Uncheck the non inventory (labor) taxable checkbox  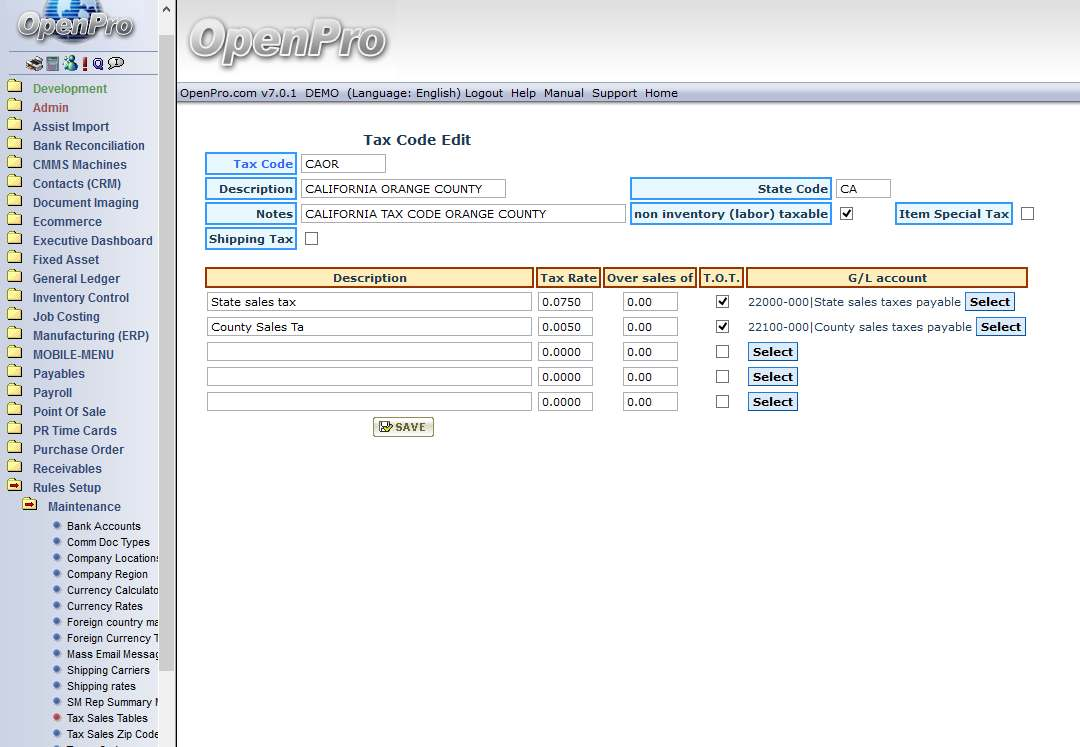(x=846, y=214)
